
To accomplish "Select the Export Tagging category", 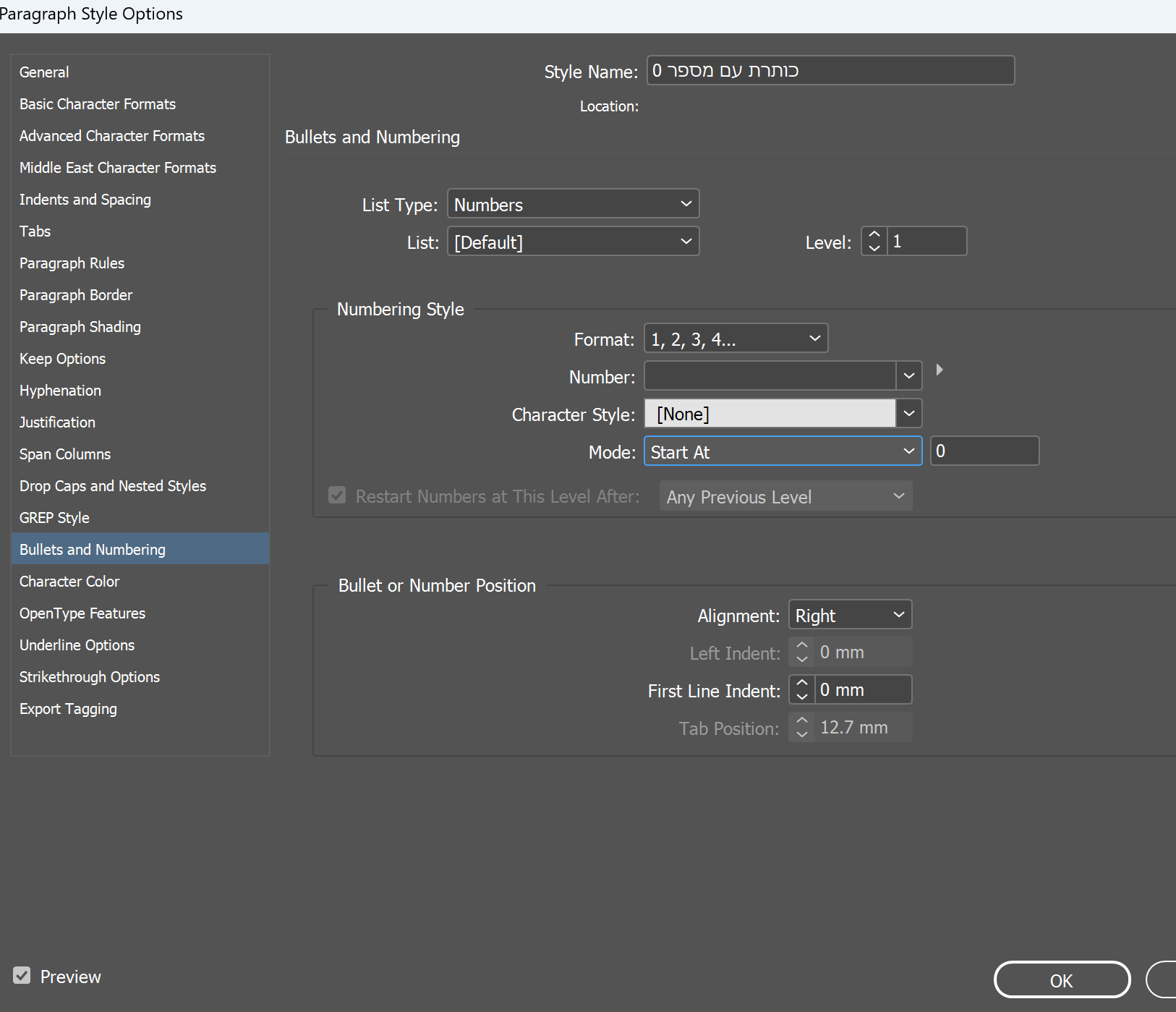I will click(x=68, y=709).
